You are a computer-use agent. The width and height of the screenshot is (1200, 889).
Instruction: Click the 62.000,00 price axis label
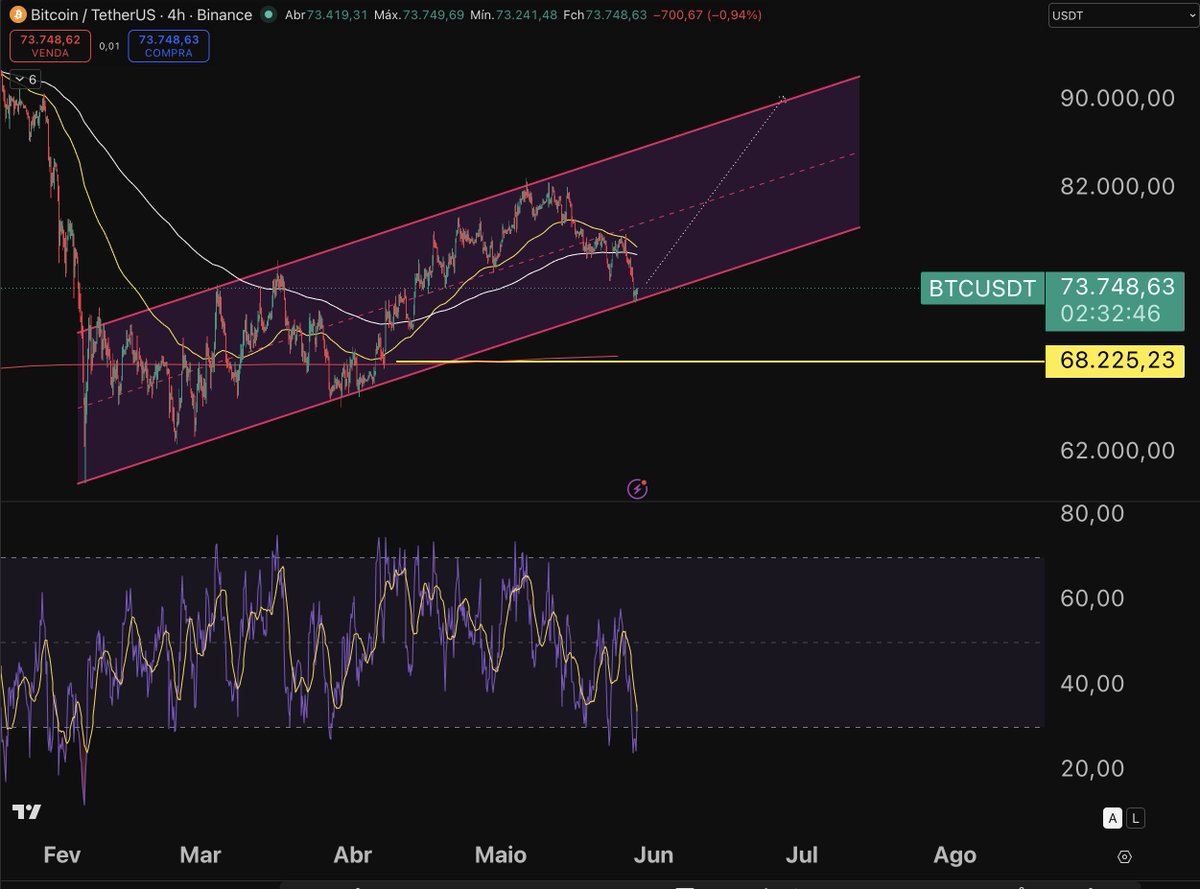tap(1116, 451)
